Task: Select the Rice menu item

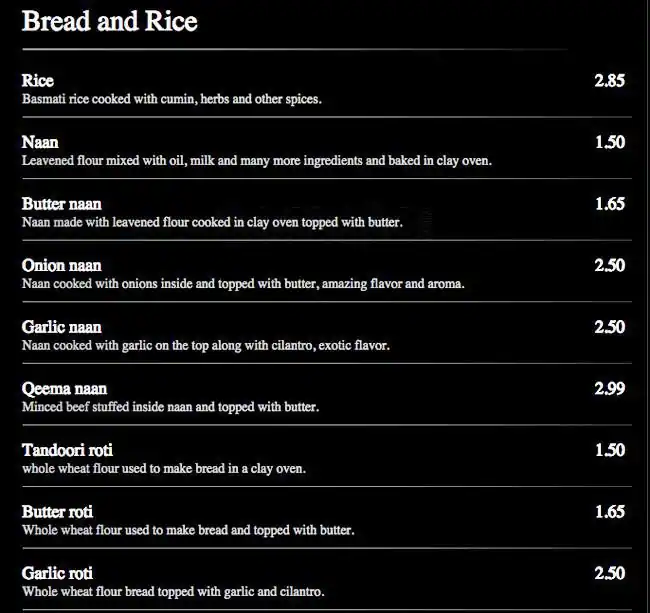Action: tap(38, 81)
